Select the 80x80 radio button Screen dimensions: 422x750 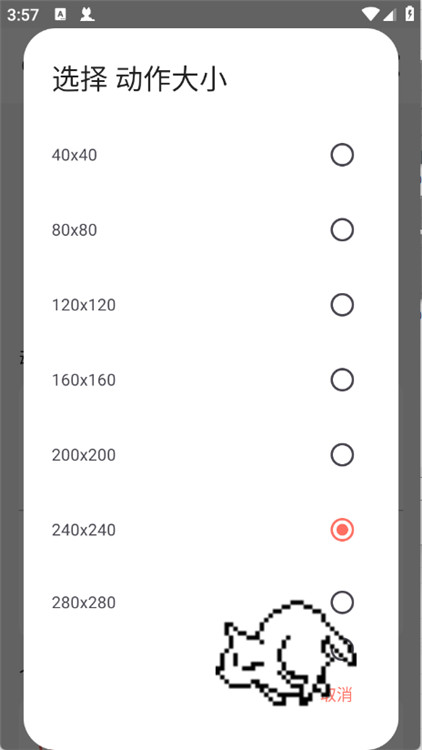tap(342, 230)
